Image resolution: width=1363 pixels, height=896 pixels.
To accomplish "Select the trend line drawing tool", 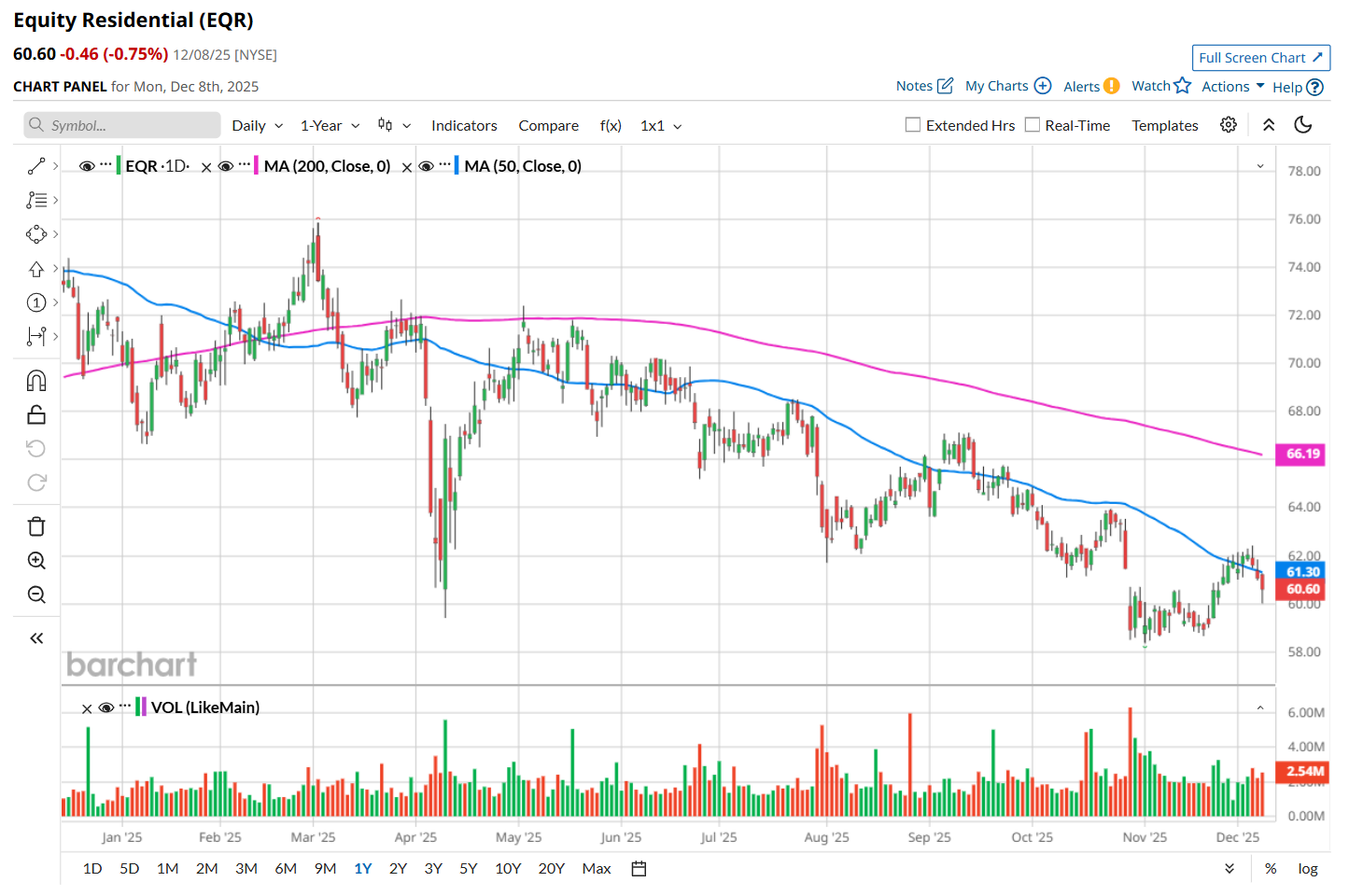I will coord(36,166).
